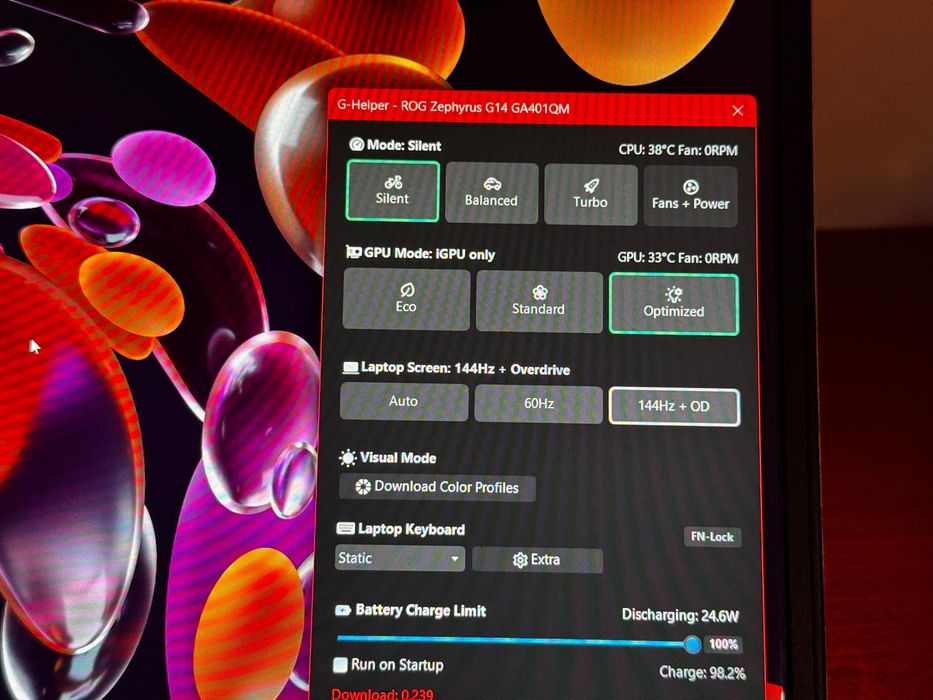The height and width of the screenshot is (700, 933).
Task: Click the GPU Mode: iGPU only label
Action: [x=429, y=254]
